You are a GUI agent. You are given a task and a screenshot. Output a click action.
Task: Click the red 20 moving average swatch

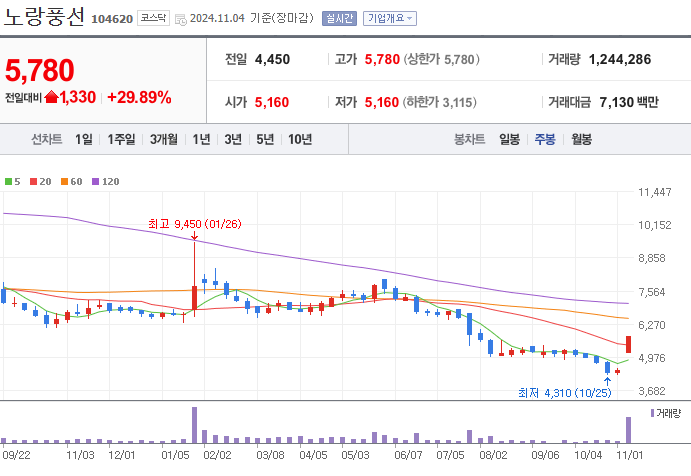click(x=33, y=182)
